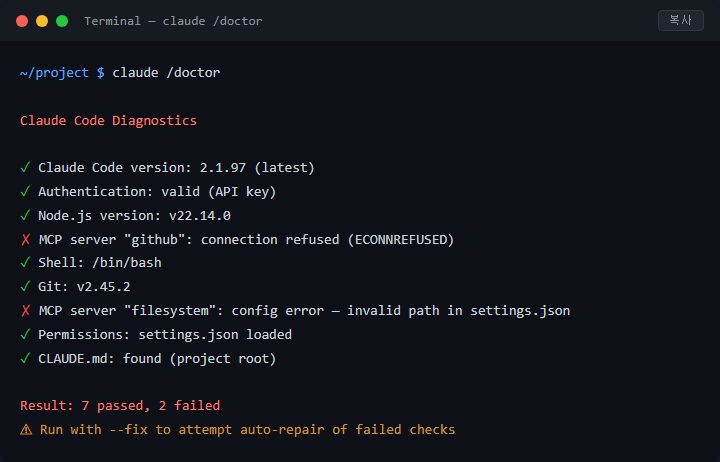The width and height of the screenshot is (720, 462).
Task: Click the github "connection refused (ECONNREFUSED)" line
Action: (x=246, y=239)
